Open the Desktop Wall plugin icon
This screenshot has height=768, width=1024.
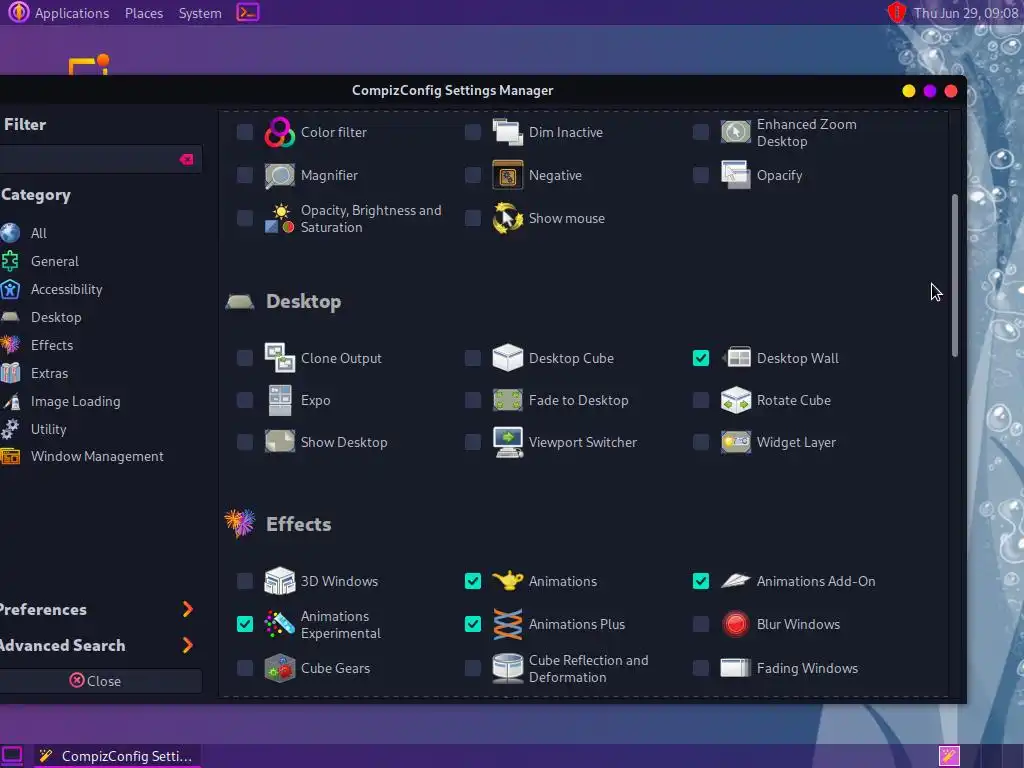click(x=735, y=359)
